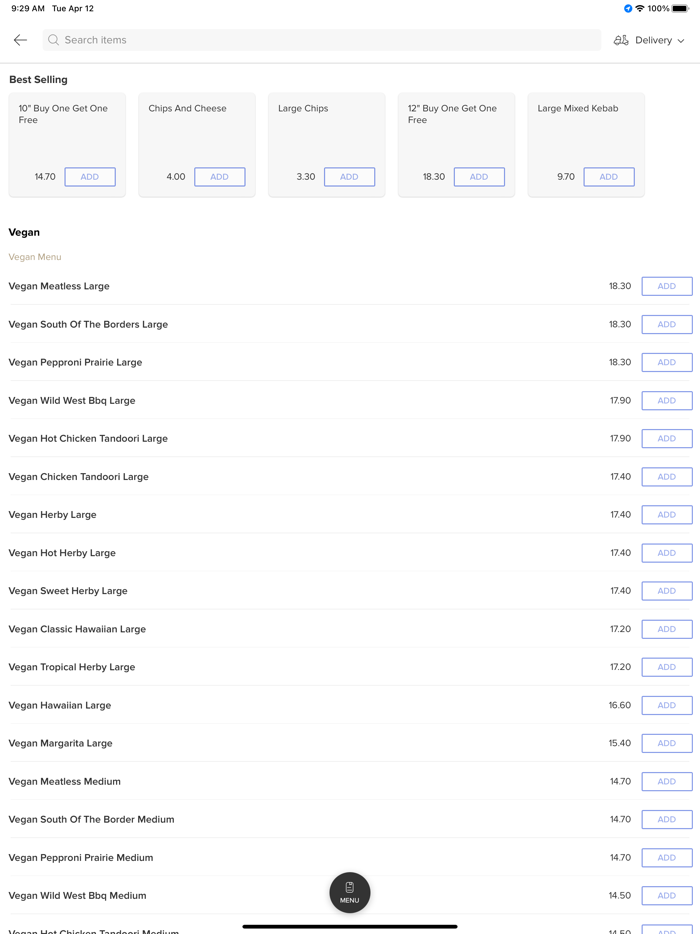Image resolution: width=700 pixels, height=934 pixels.
Task: Open the floating MENU button
Action: (349, 892)
